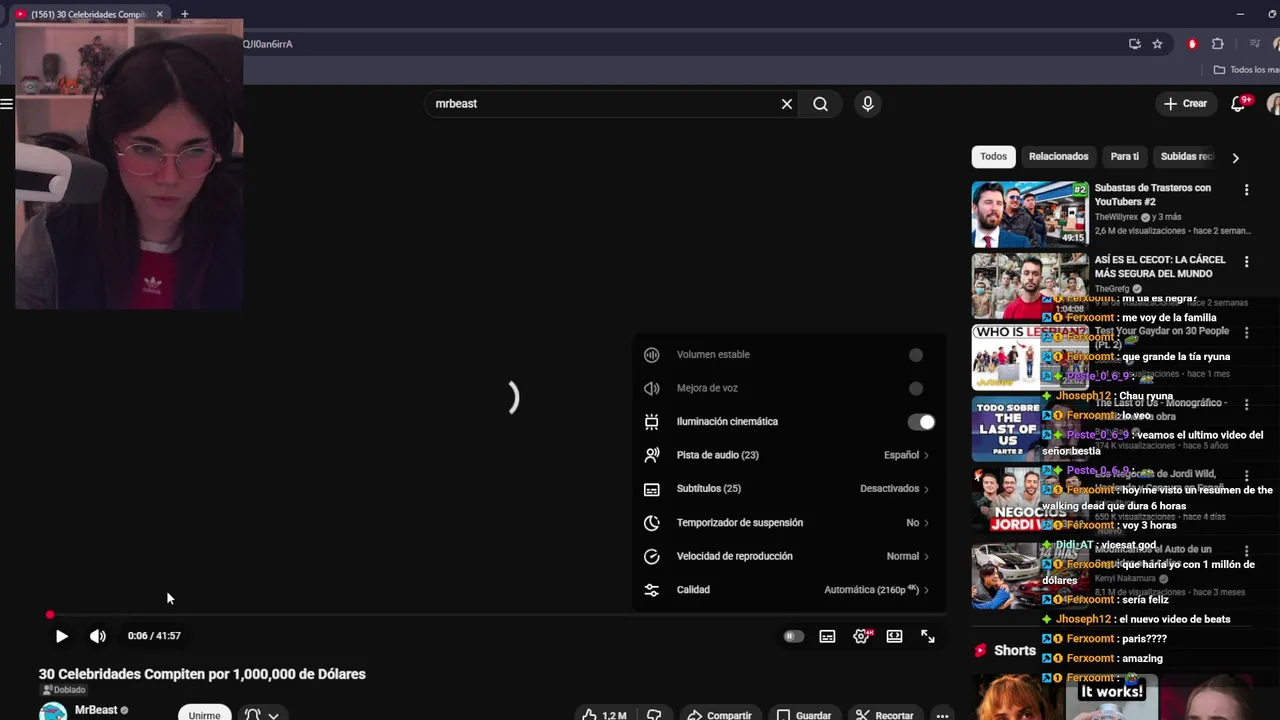Select the Todos filter chip
Image resolution: width=1280 pixels, height=720 pixels.
point(993,157)
